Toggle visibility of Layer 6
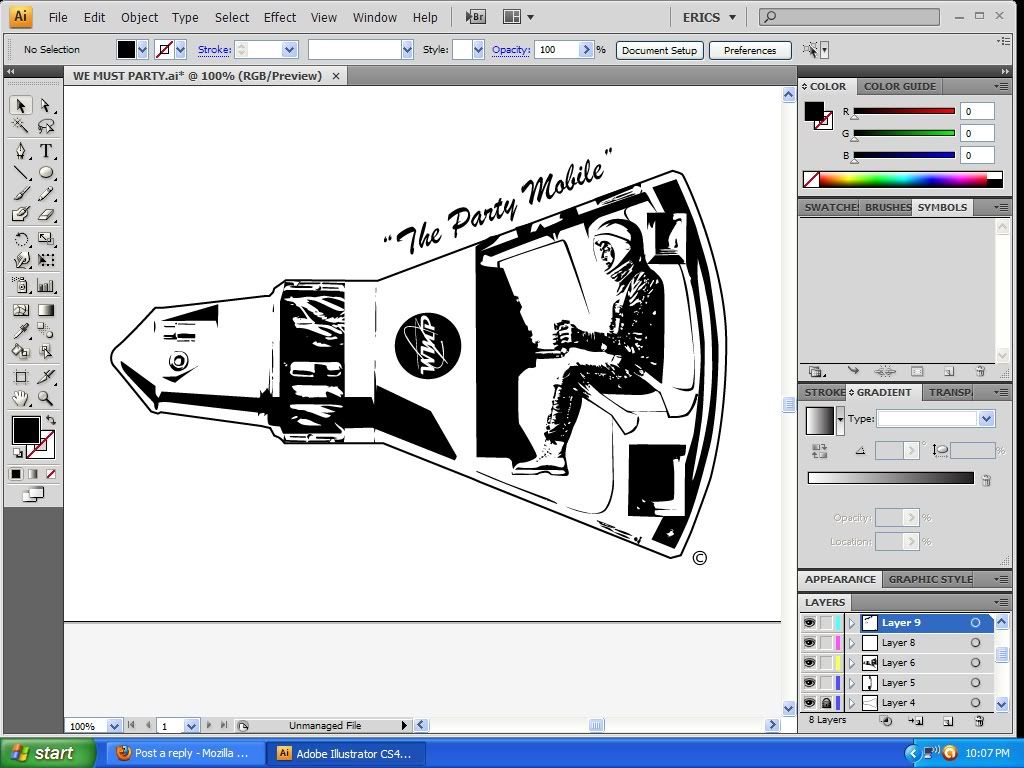 click(x=809, y=663)
